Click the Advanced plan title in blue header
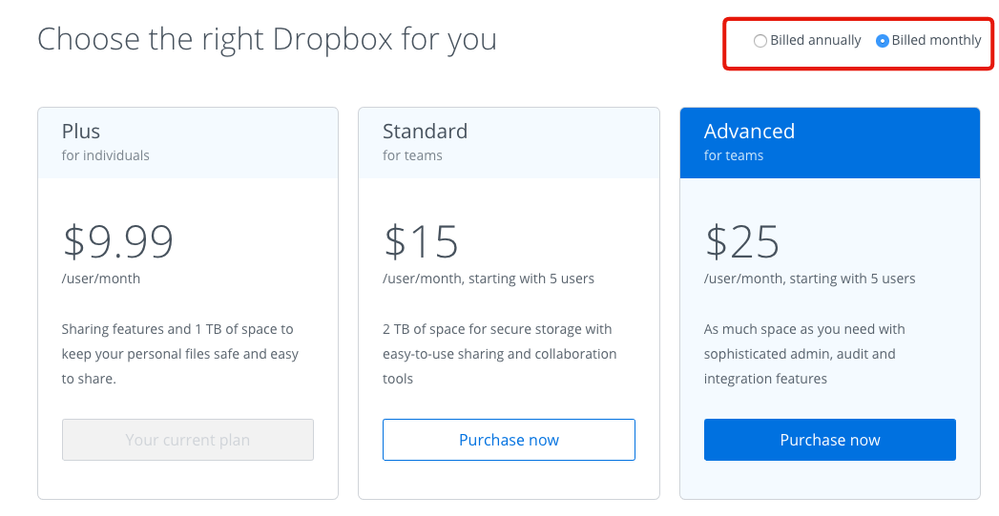Image resolution: width=999 pixels, height=516 pixels. (749, 131)
